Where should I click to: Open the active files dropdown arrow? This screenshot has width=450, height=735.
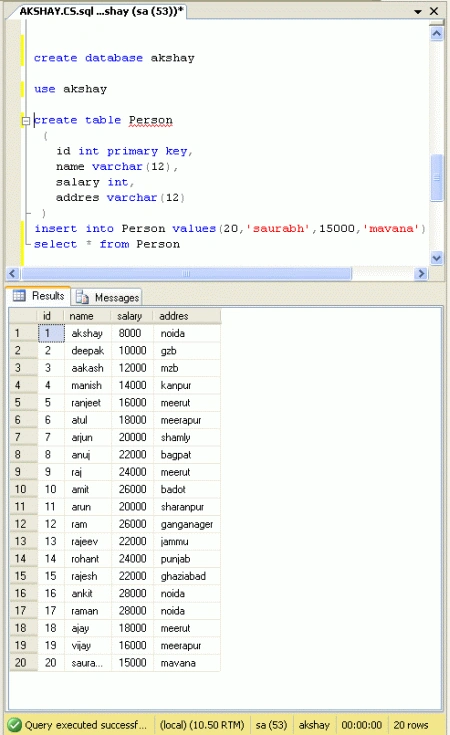coord(418,12)
